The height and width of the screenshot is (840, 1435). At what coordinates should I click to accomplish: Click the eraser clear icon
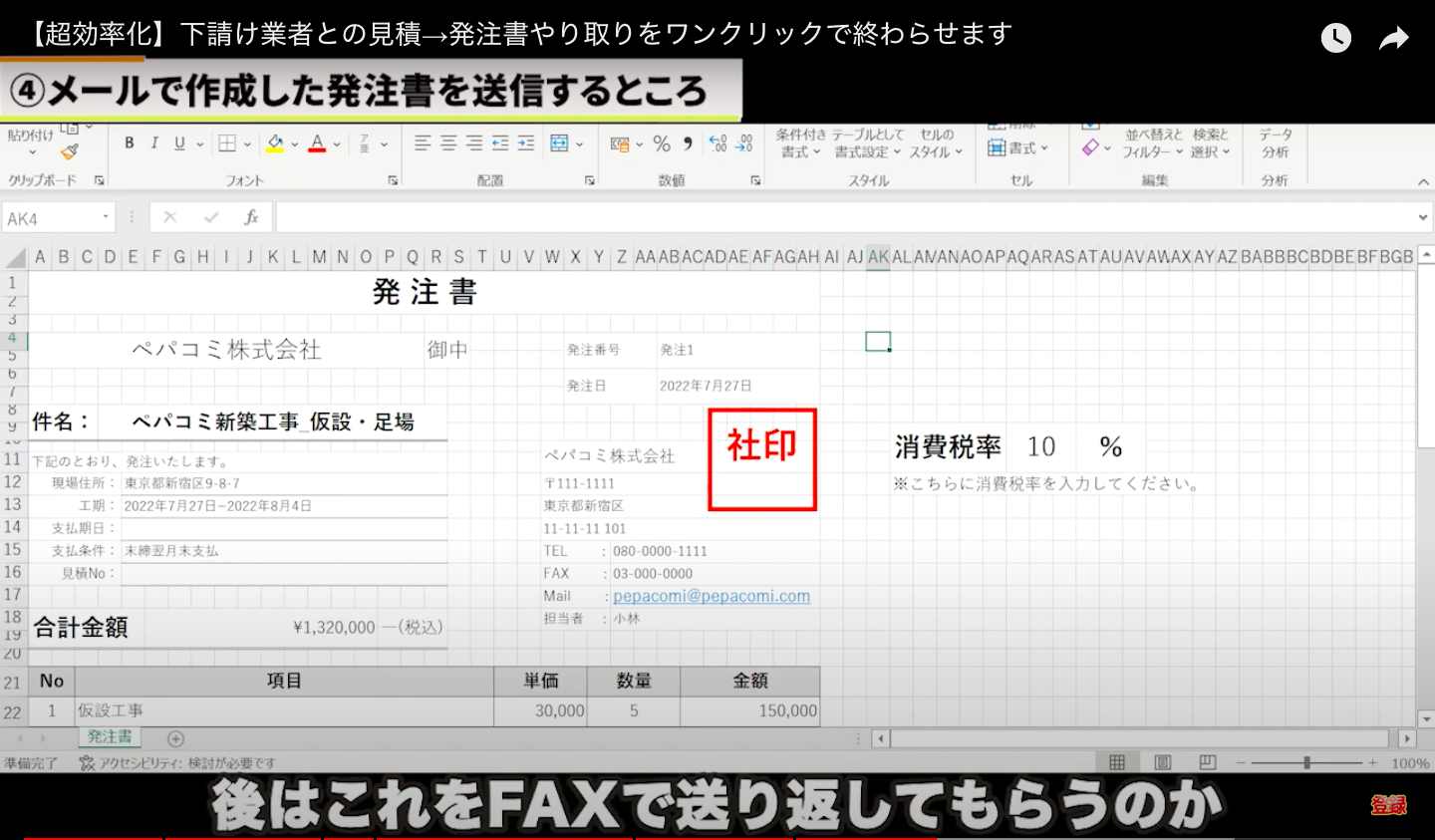1090,147
